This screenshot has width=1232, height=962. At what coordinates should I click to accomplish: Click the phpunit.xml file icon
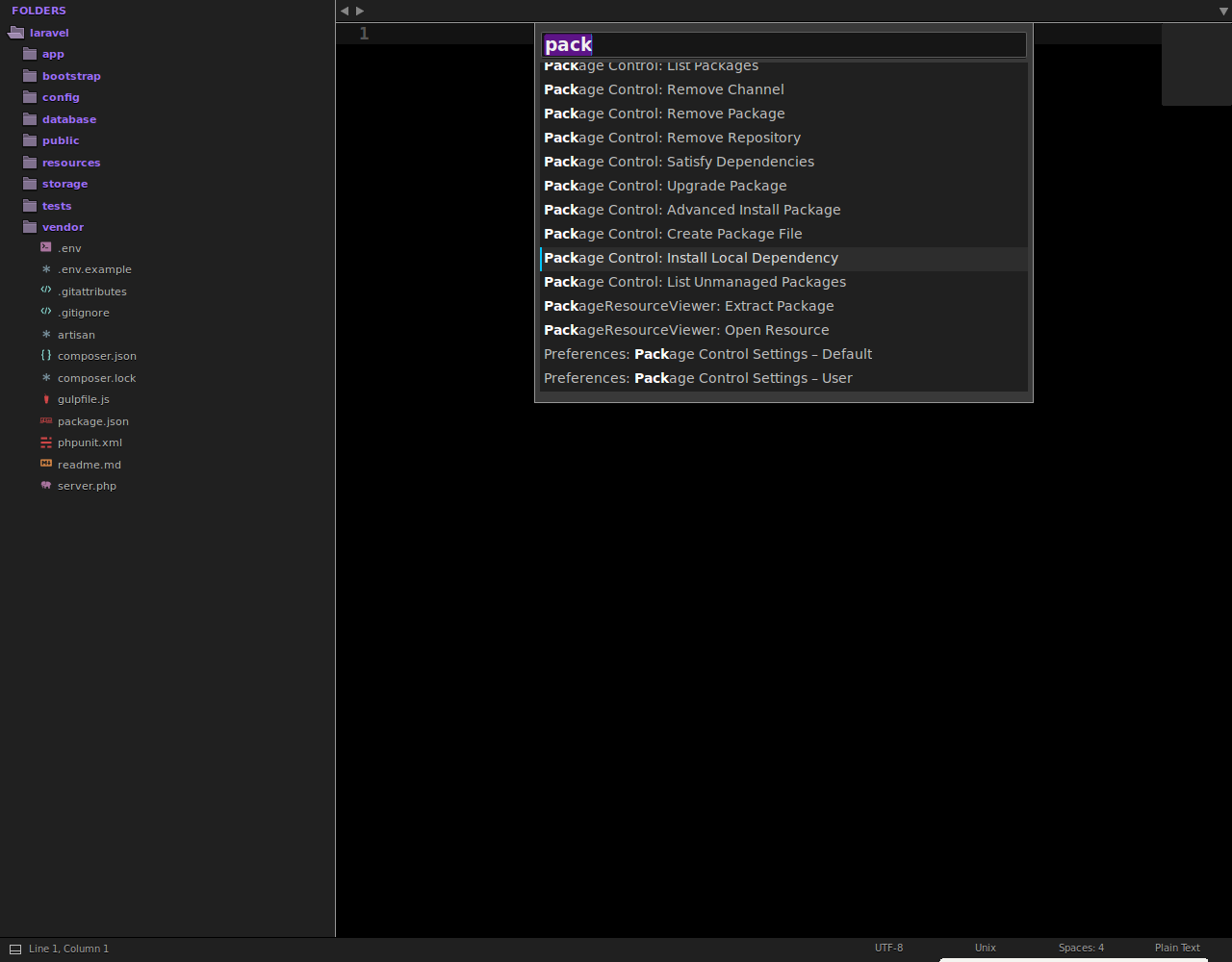(x=46, y=443)
